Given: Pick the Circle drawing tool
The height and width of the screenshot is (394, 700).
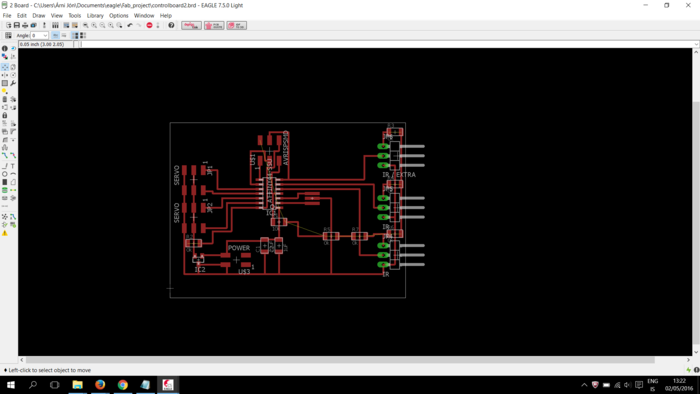Looking at the screenshot, I should (5, 174).
